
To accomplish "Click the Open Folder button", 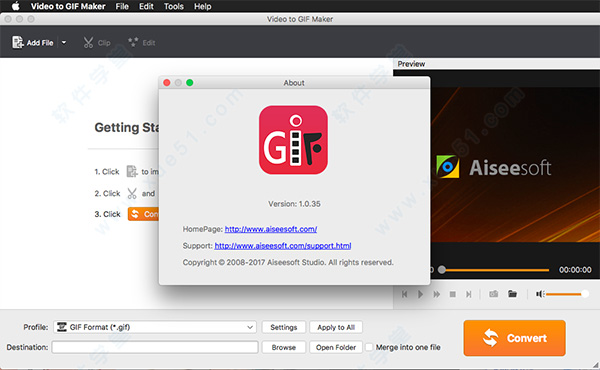I will pyautogui.click(x=336, y=347).
